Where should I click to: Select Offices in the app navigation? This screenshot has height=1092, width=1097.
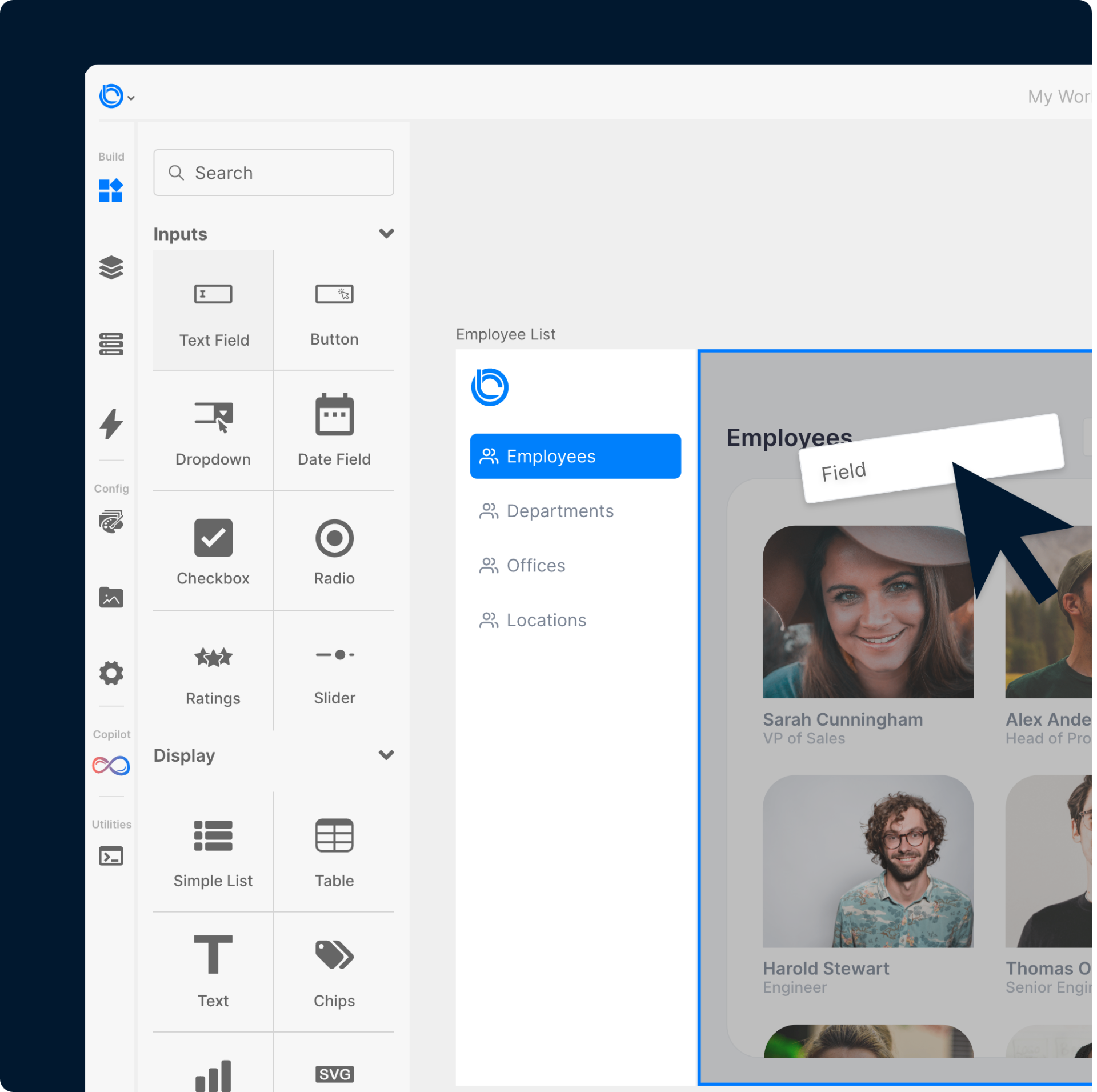535,566
